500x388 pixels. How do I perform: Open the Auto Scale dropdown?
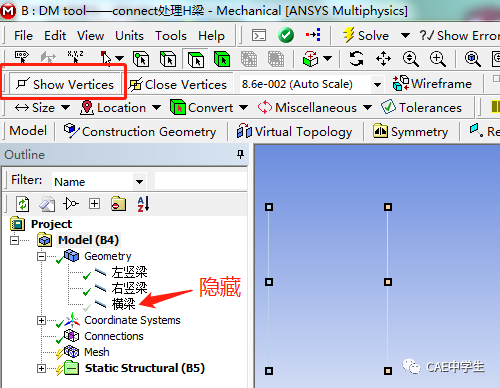point(377,84)
